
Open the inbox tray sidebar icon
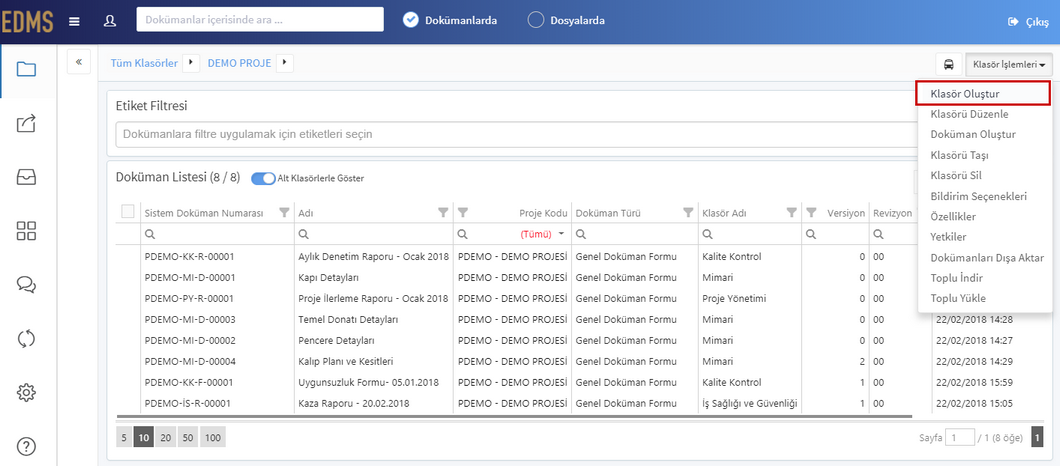click(26, 177)
